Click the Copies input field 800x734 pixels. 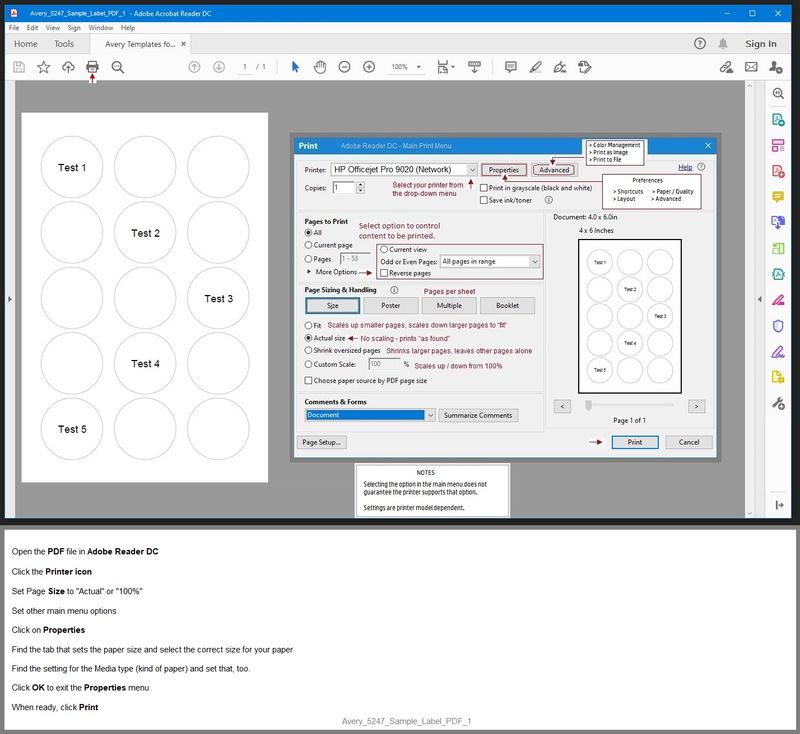(x=343, y=188)
